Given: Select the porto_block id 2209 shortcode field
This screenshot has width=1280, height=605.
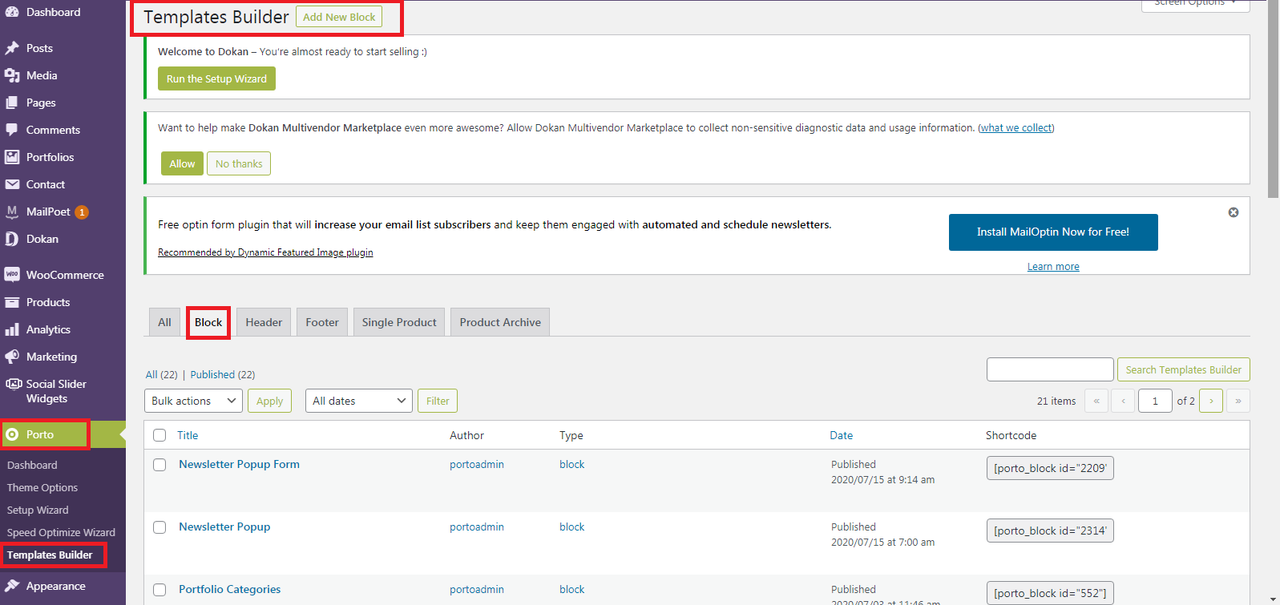Looking at the screenshot, I should pyautogui.click(x=1050, y=468).
